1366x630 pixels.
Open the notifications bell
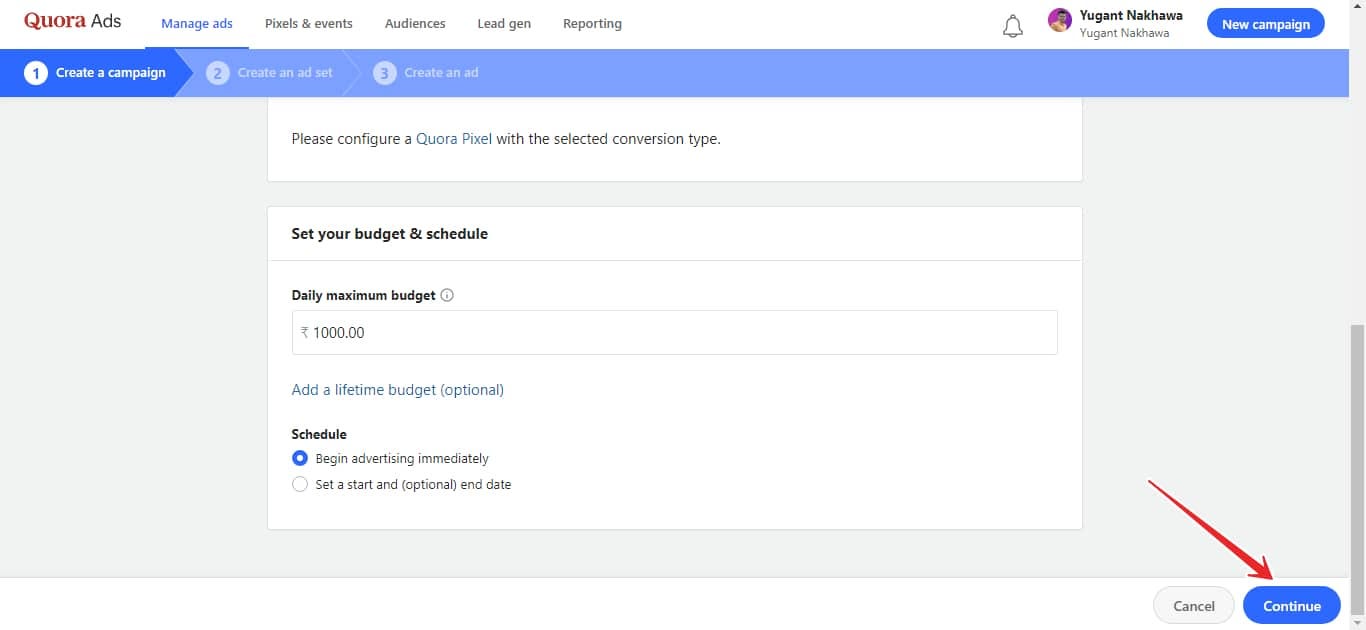tap(1013, 25)
